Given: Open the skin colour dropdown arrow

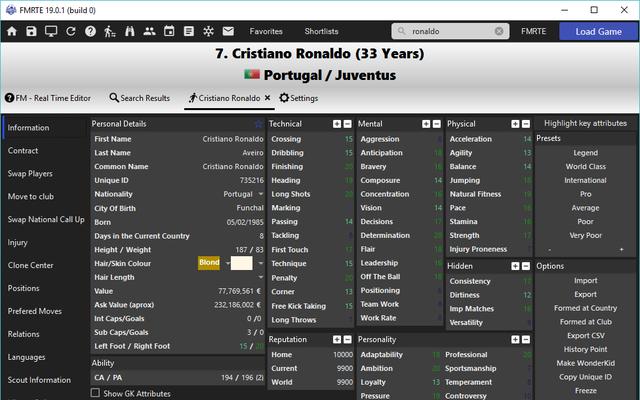Looking at the screenshot, I should [260, 263].
